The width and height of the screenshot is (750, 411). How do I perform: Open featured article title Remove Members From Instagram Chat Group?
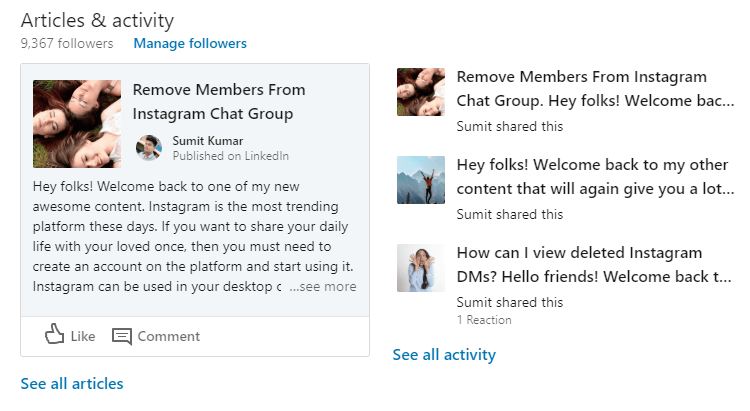click(219, 102)
